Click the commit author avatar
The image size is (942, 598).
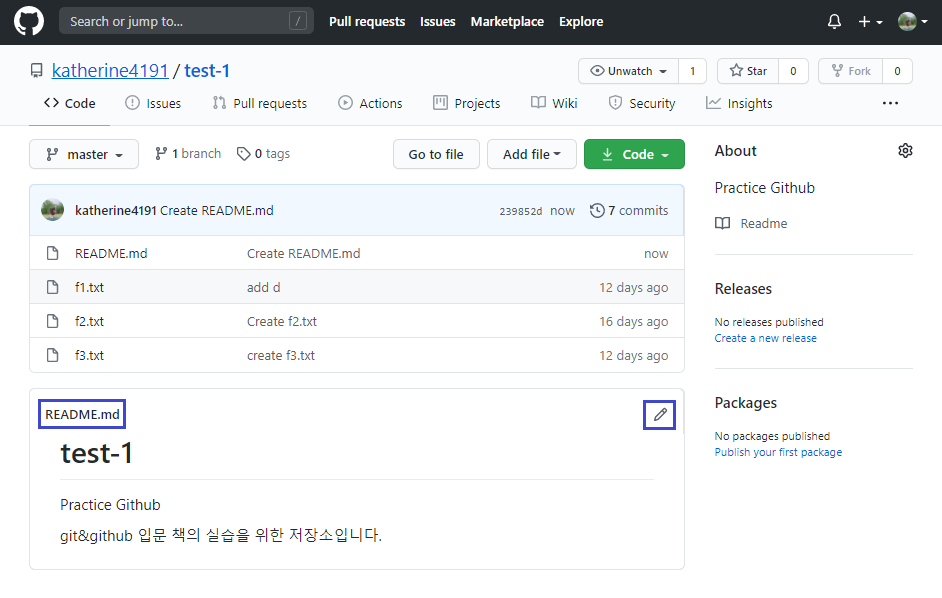[53, 210]
